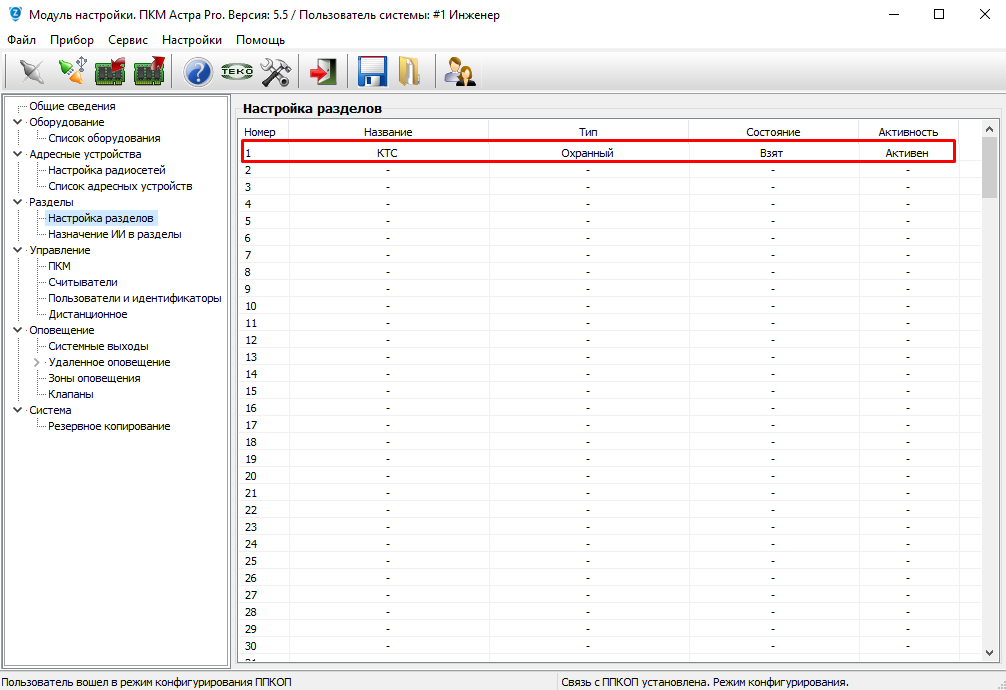This screenshot has width=1006, height=690.
Task: Collapse the Система tree node
Action: click(17, 410)
